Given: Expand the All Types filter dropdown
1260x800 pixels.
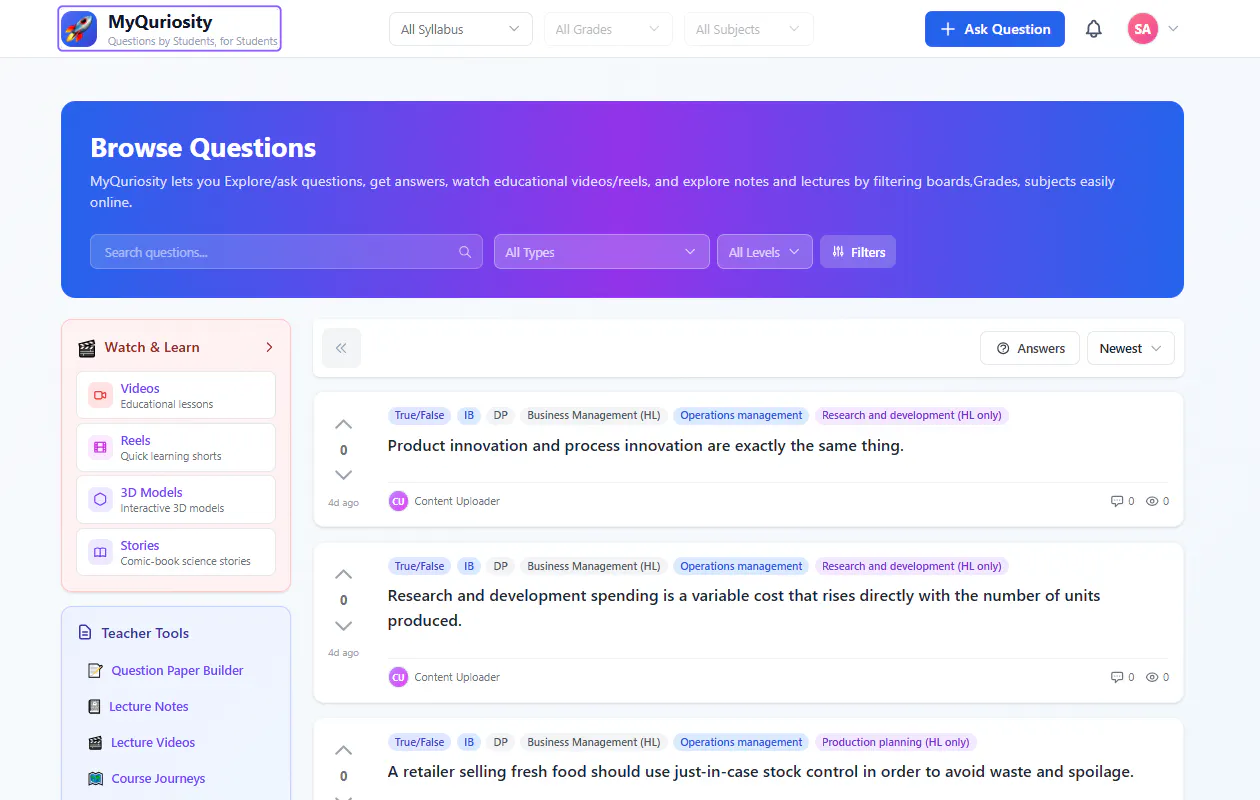Looking at the screenshot, I should pos(601,252).
